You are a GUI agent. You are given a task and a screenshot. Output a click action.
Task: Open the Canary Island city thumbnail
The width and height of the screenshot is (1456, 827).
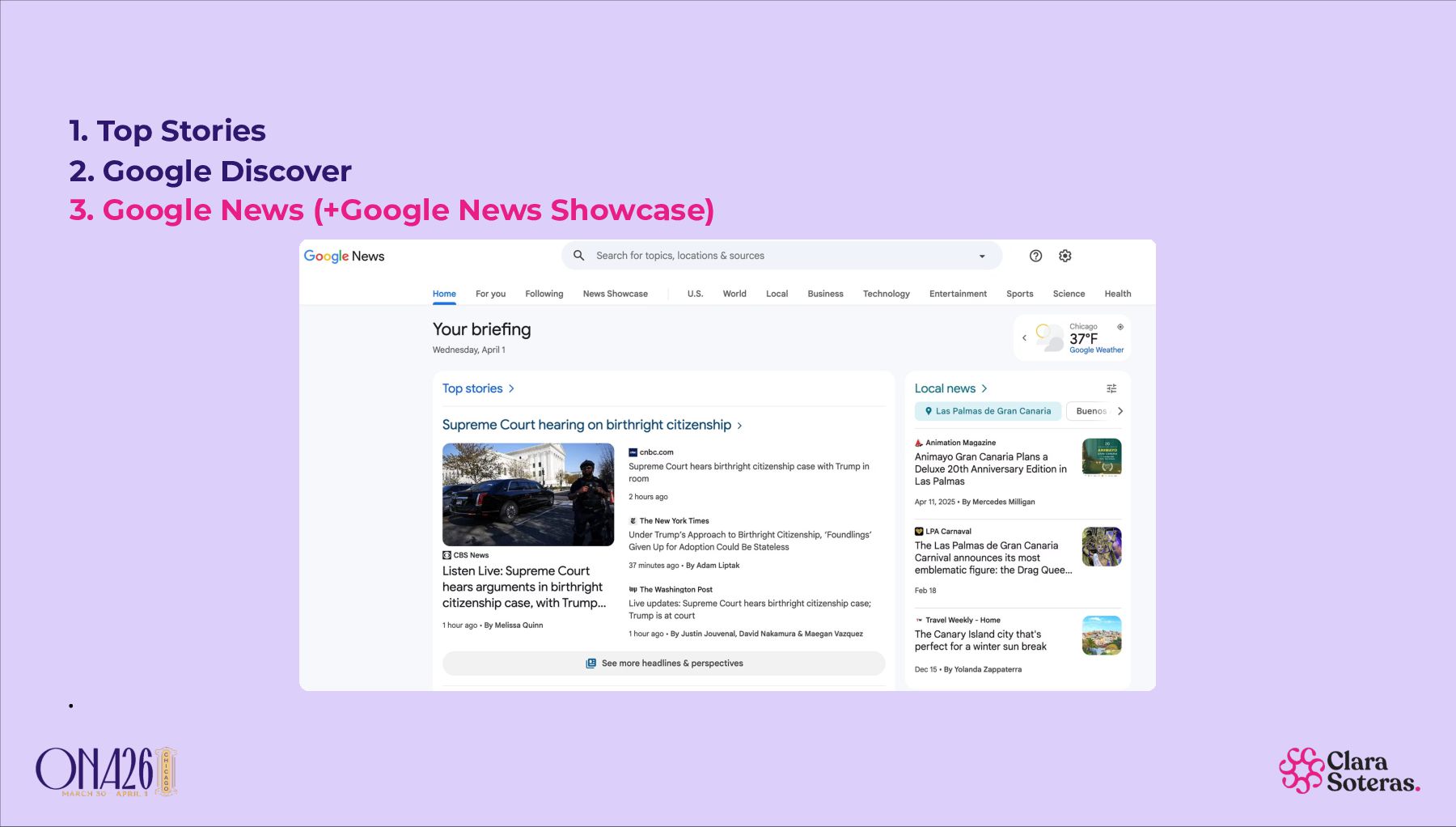tap(1102, 636)
